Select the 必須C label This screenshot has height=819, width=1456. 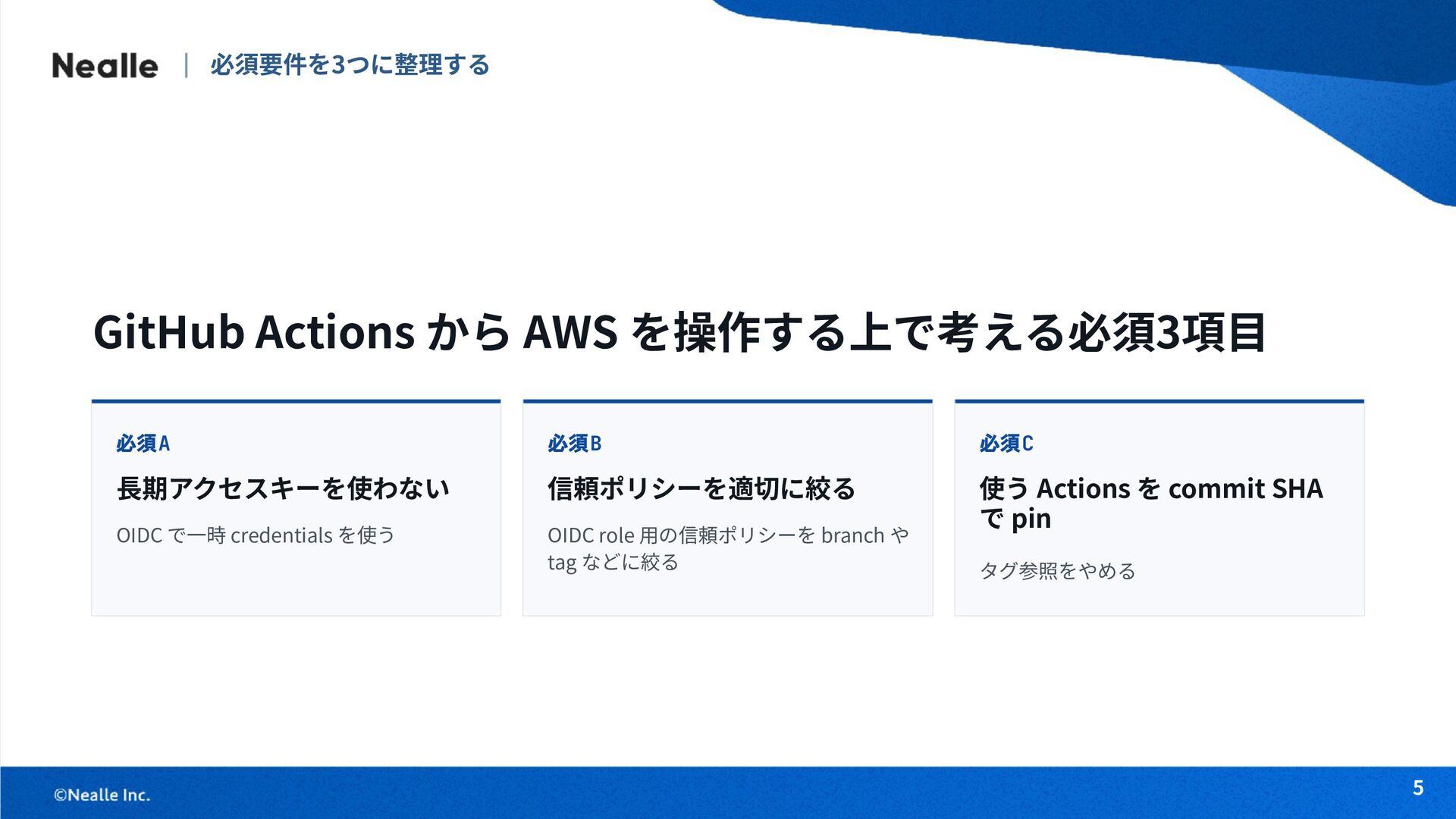(x=1006, y=443)
